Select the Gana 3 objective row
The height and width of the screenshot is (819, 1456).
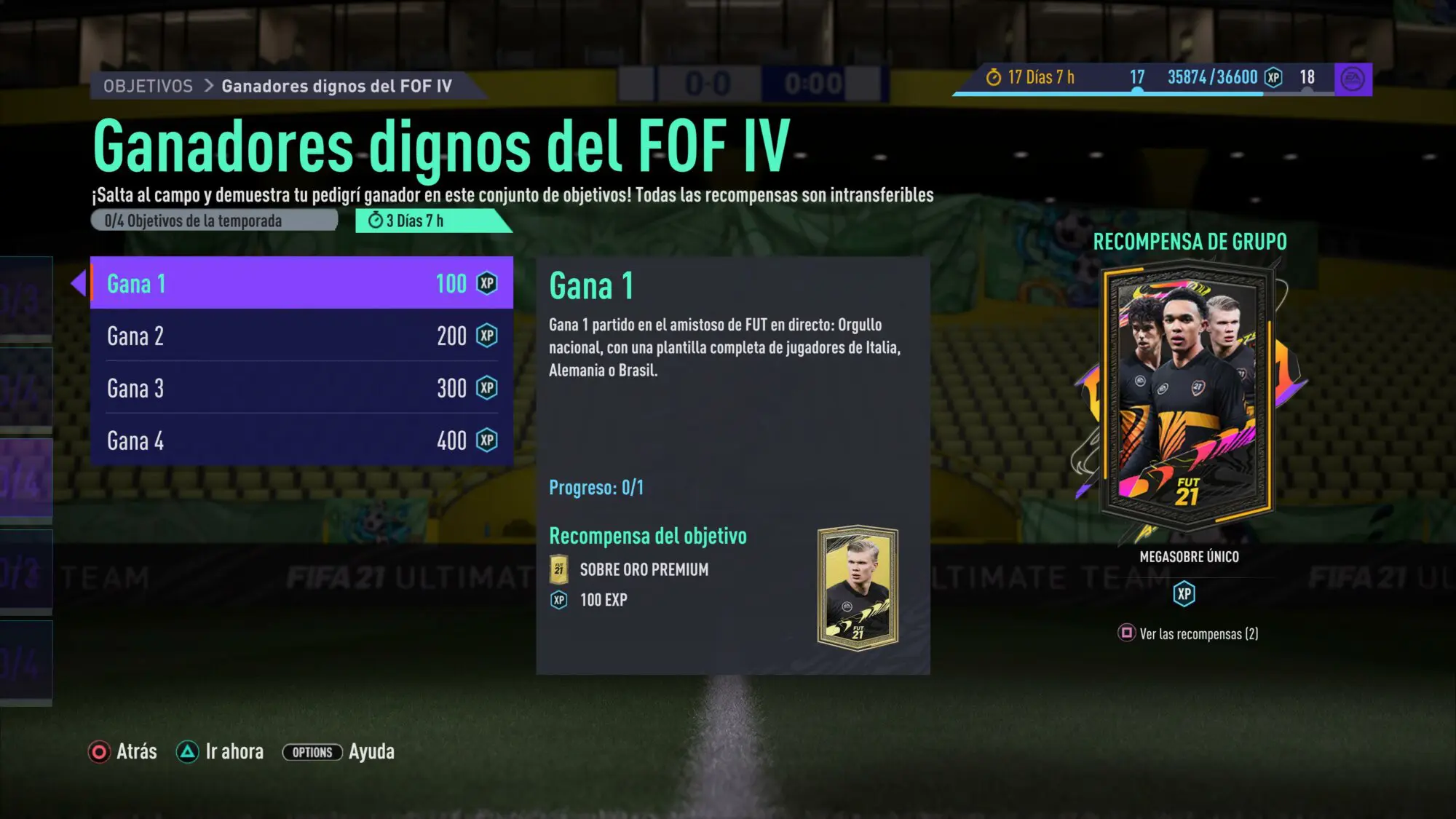[x=302, y=388]
